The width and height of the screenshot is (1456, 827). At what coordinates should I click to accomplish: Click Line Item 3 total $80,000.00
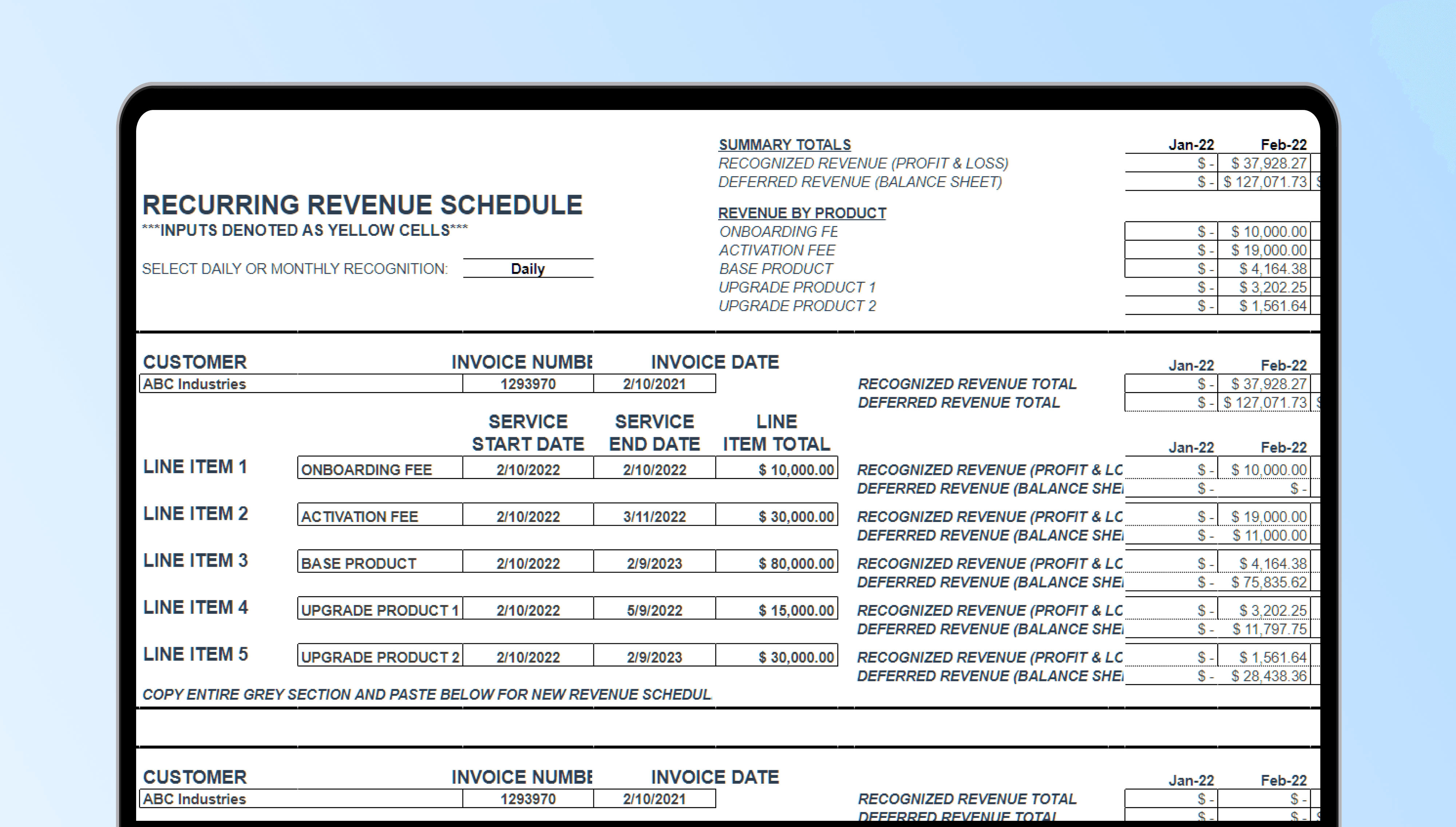(x=777, y=562)
